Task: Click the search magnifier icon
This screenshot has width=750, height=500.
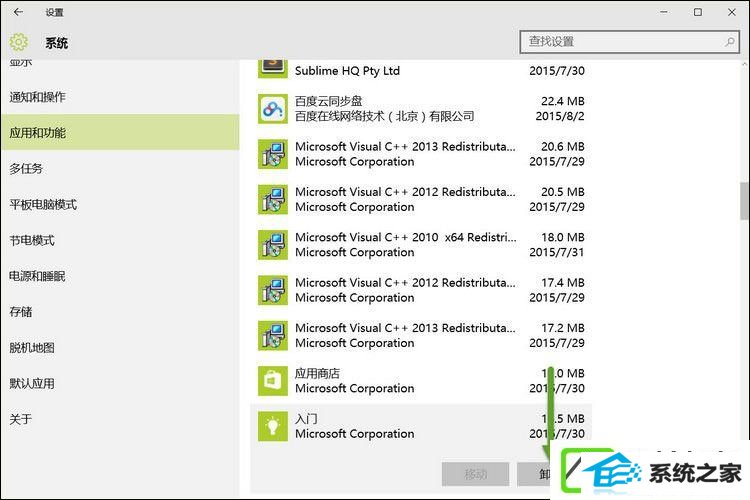Action: click(x=730, y=42)
